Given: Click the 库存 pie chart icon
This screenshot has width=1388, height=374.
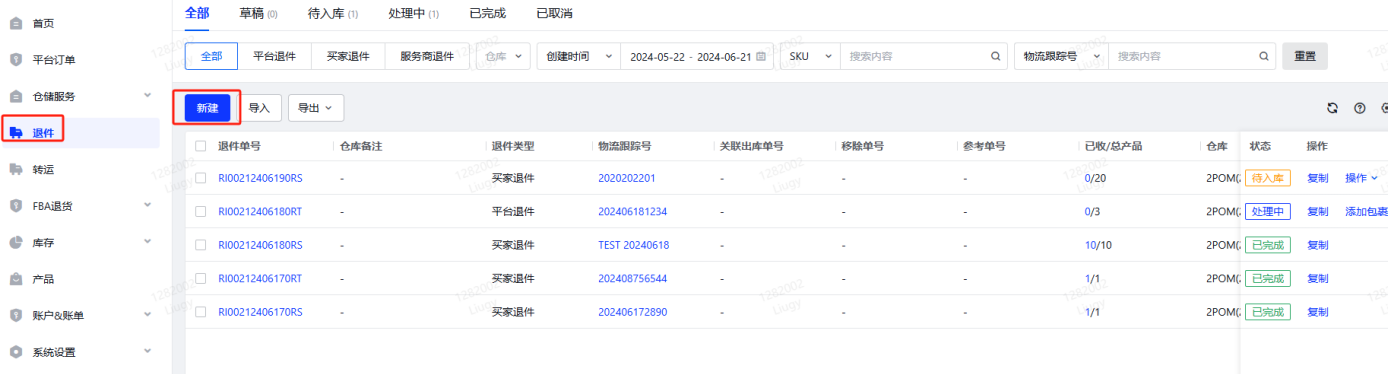Looking at the screenshot, I should (x=16, y=242).
